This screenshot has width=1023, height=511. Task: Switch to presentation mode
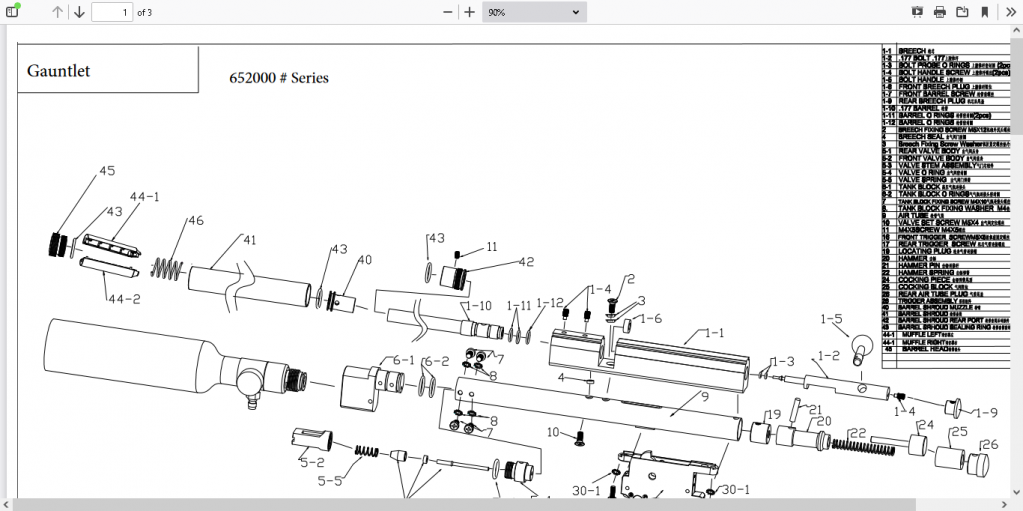click(917, 12)
